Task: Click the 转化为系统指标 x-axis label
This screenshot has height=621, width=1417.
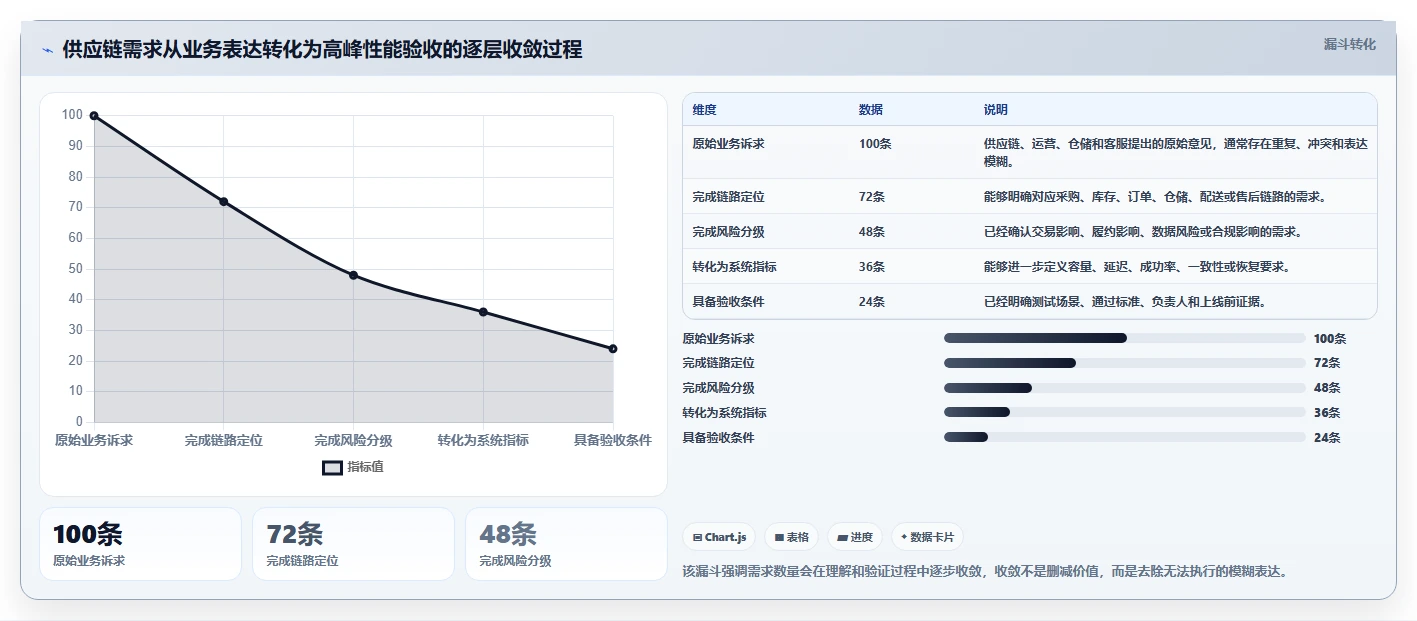Action: click(x=483, y=440)
